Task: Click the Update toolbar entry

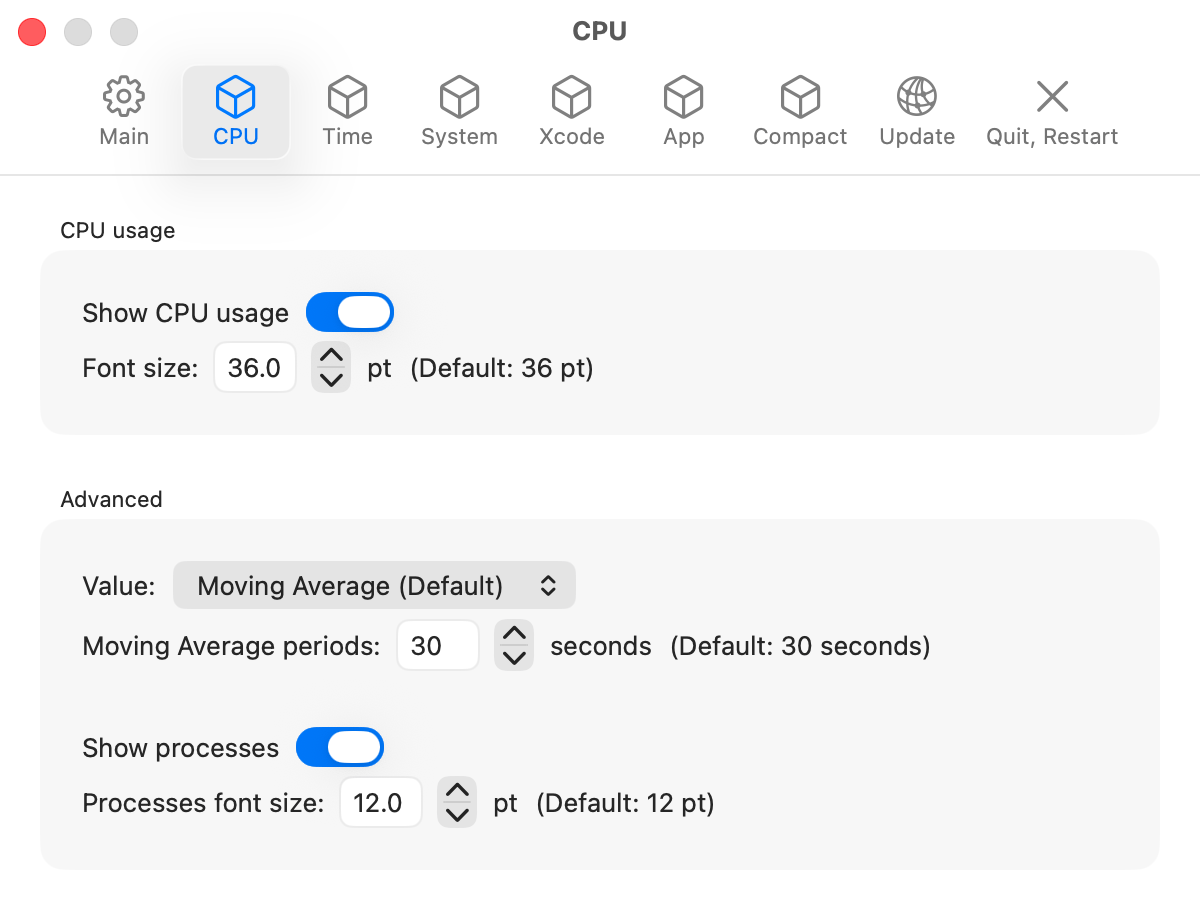Action: (x=916, y=110)
